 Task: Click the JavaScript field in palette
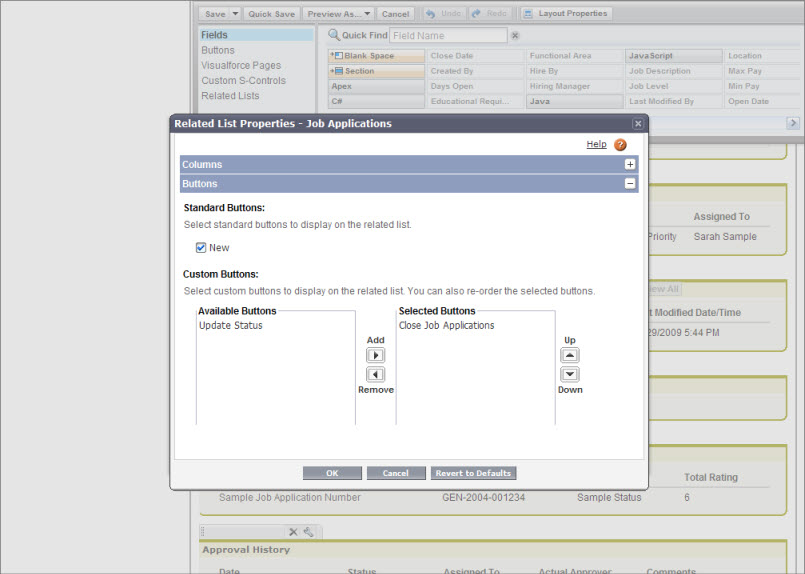pos(673,55)
